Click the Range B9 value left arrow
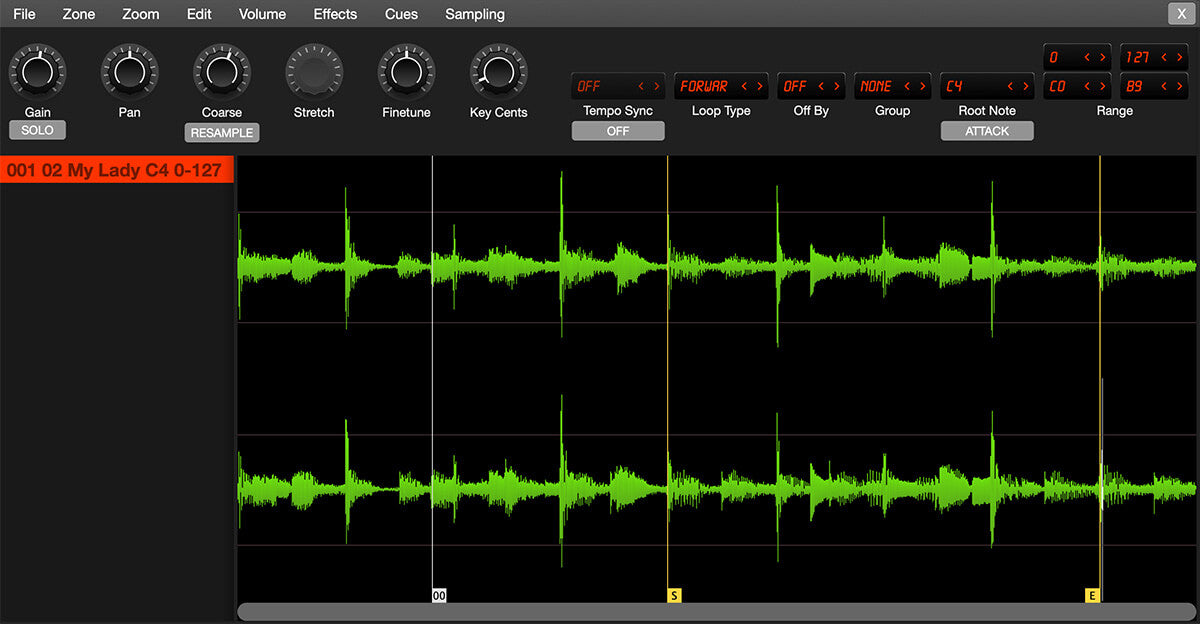1200x624 pixels. 1165,87
